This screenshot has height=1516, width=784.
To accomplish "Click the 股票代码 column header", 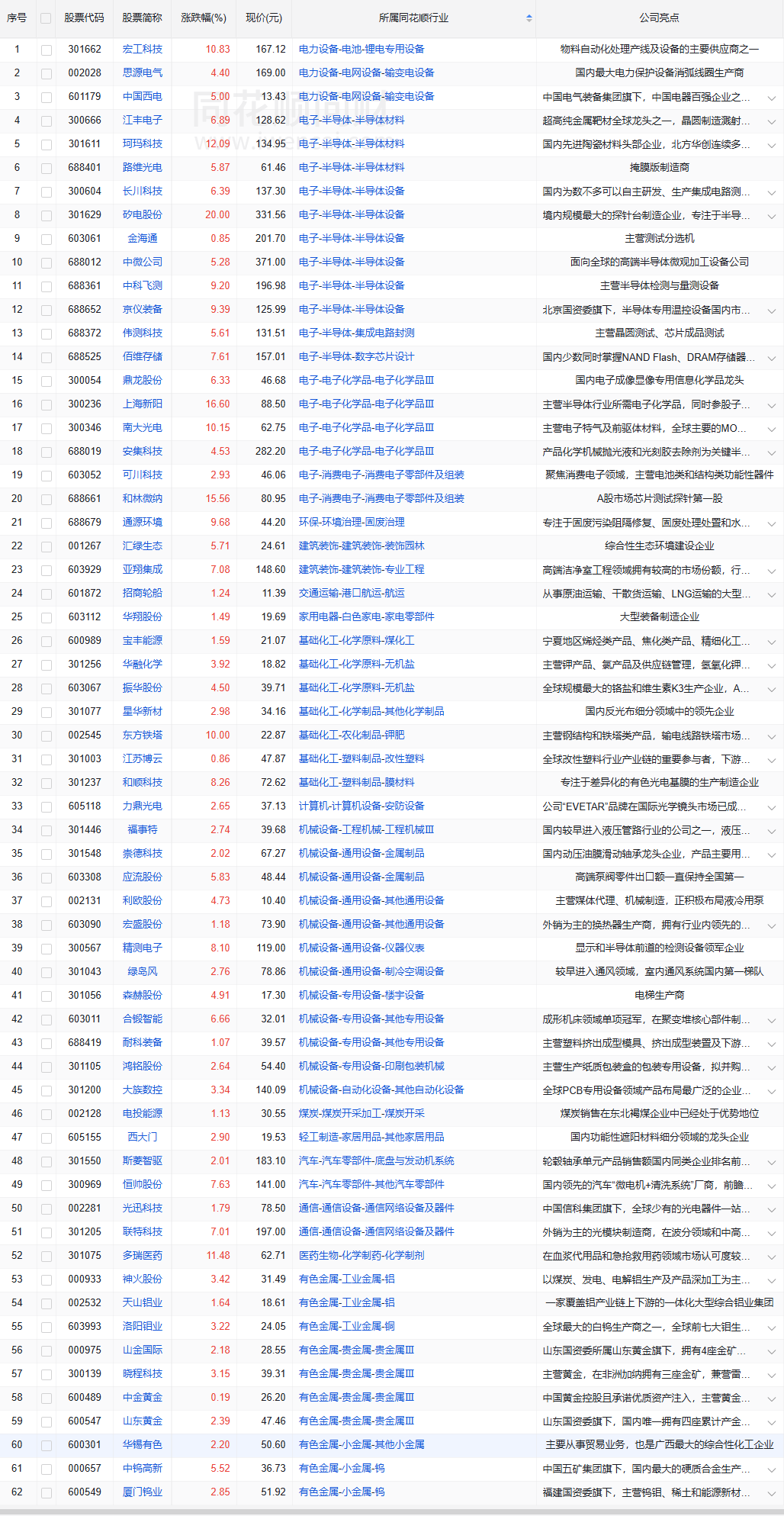I will pyautogui.click(x=84, y=18).
